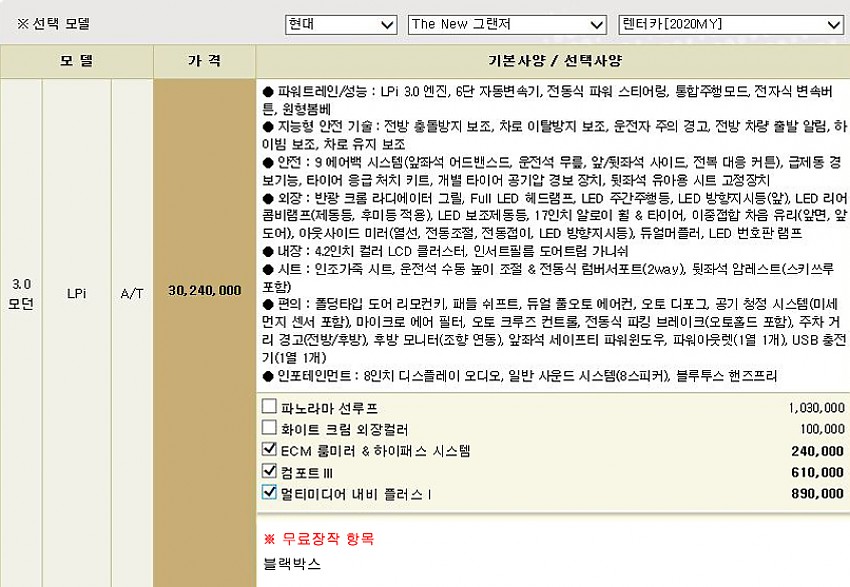Expand the The New 그랜저 model dropdown
This screenshot has height=587, width=850.
[506, 24]
